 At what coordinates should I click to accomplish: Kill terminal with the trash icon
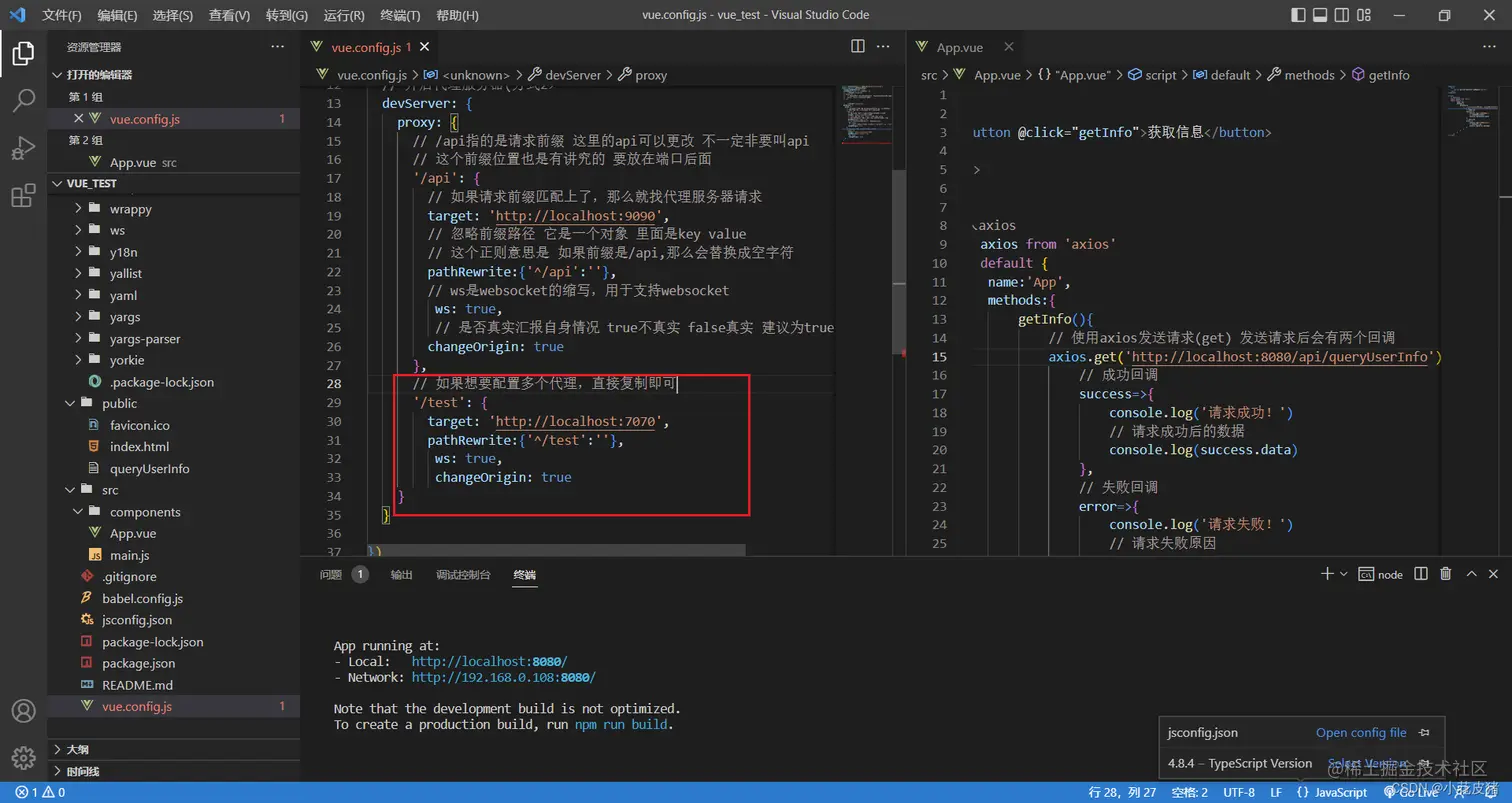tap(1445, 574)
